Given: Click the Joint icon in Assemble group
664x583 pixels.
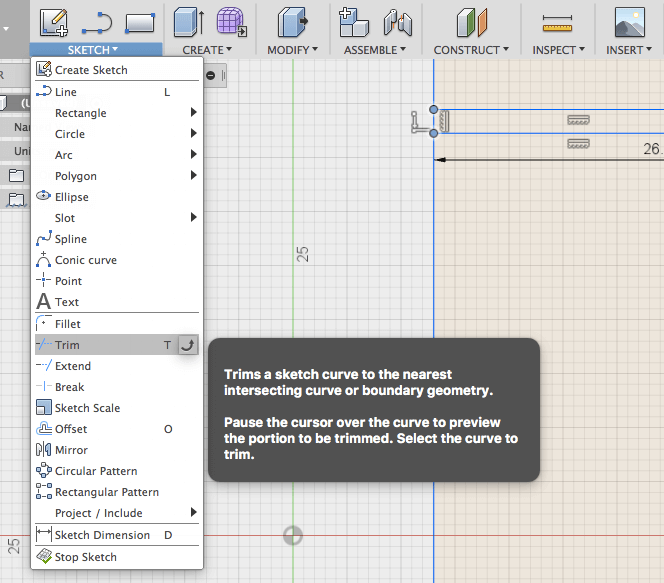Looking at the screenshot, I should (398, 21).
